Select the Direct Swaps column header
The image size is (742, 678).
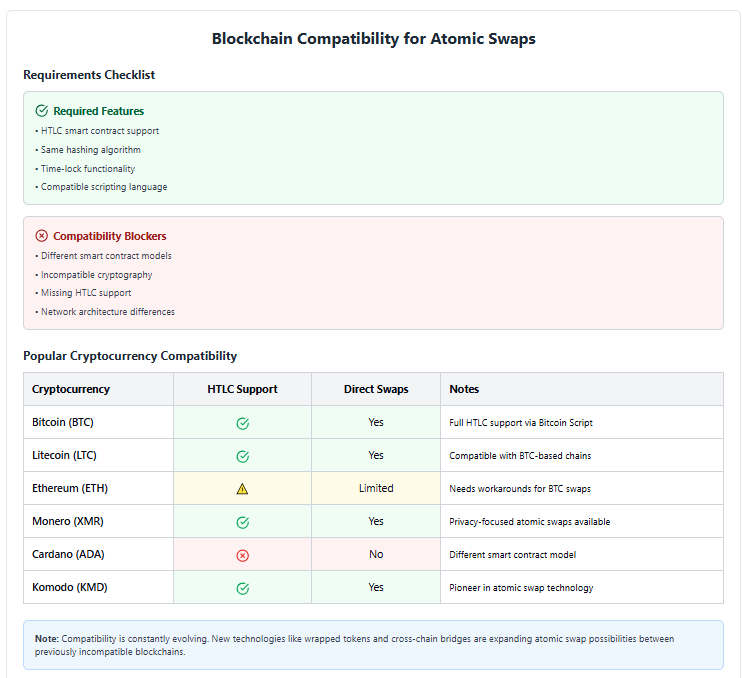click(376, 389)
